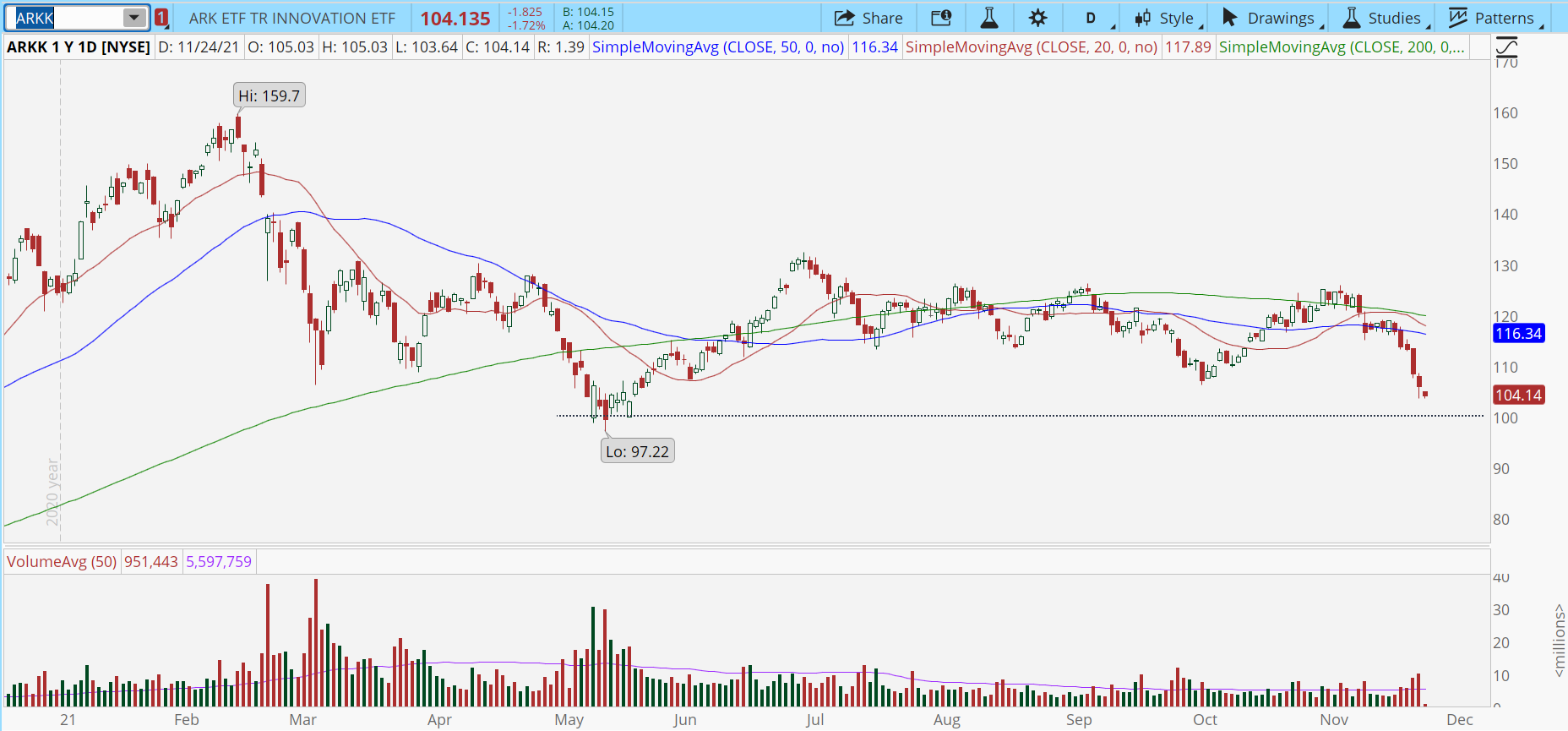Click the 160 price axis label
The height and width of the screenshot is (731, 1568).
1505,113
